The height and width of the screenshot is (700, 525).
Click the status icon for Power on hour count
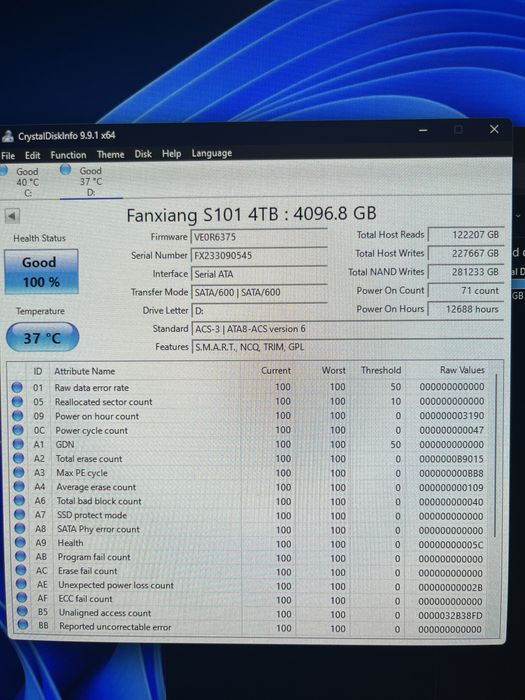pyautogui.click(x=17, y=416)
